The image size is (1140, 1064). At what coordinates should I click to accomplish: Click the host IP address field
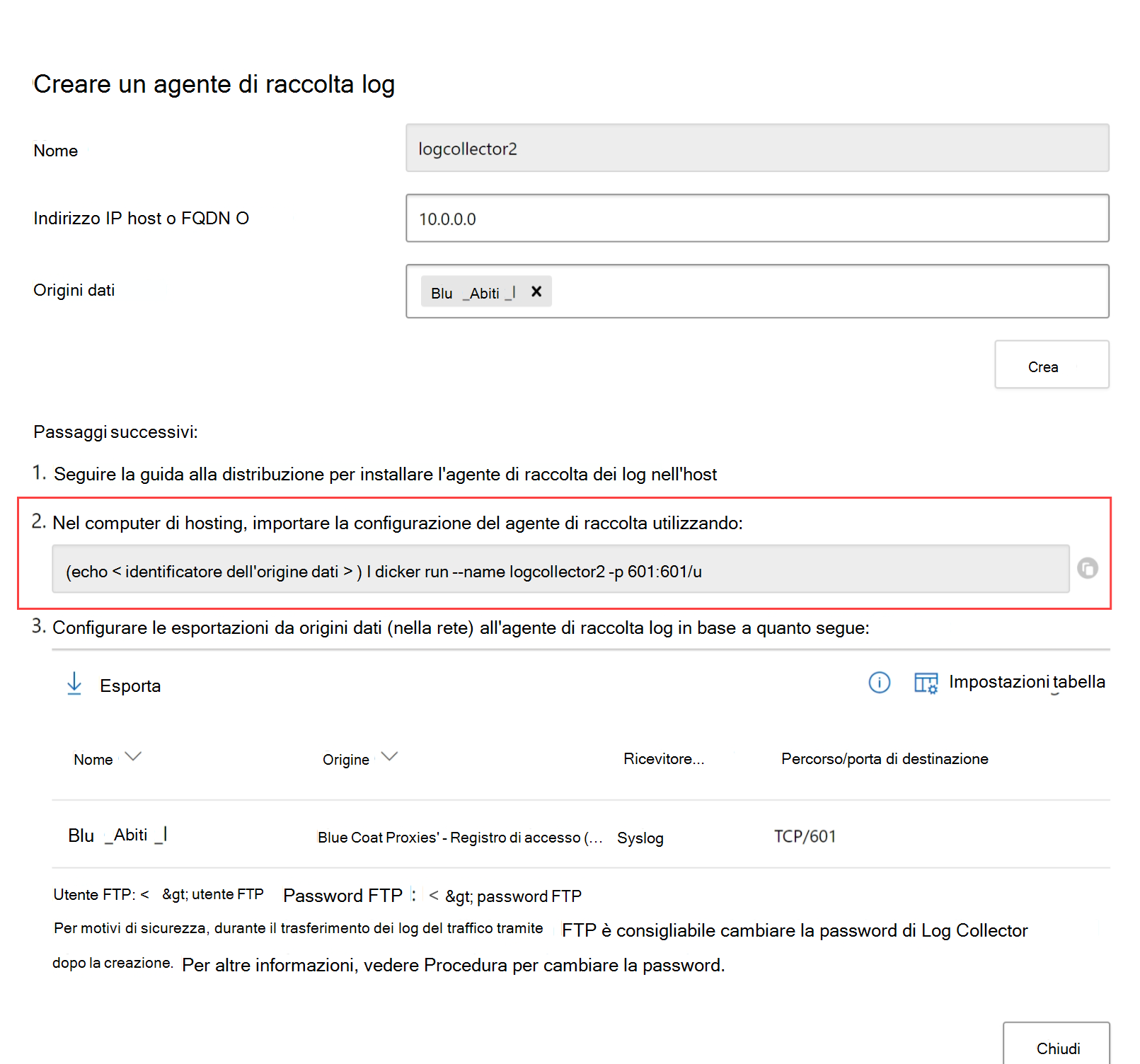point(757,218)
